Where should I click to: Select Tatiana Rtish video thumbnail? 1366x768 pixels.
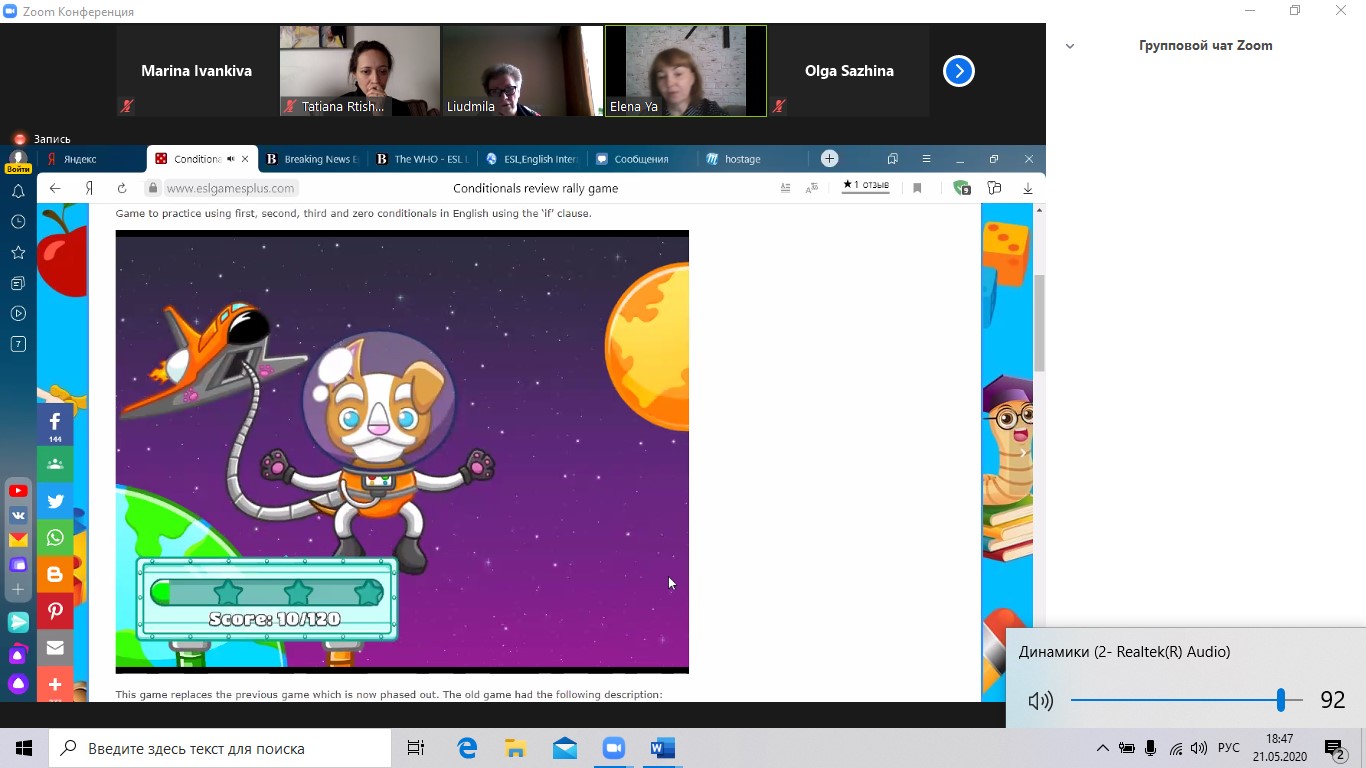pyautogui.click(x=360, y=71)
